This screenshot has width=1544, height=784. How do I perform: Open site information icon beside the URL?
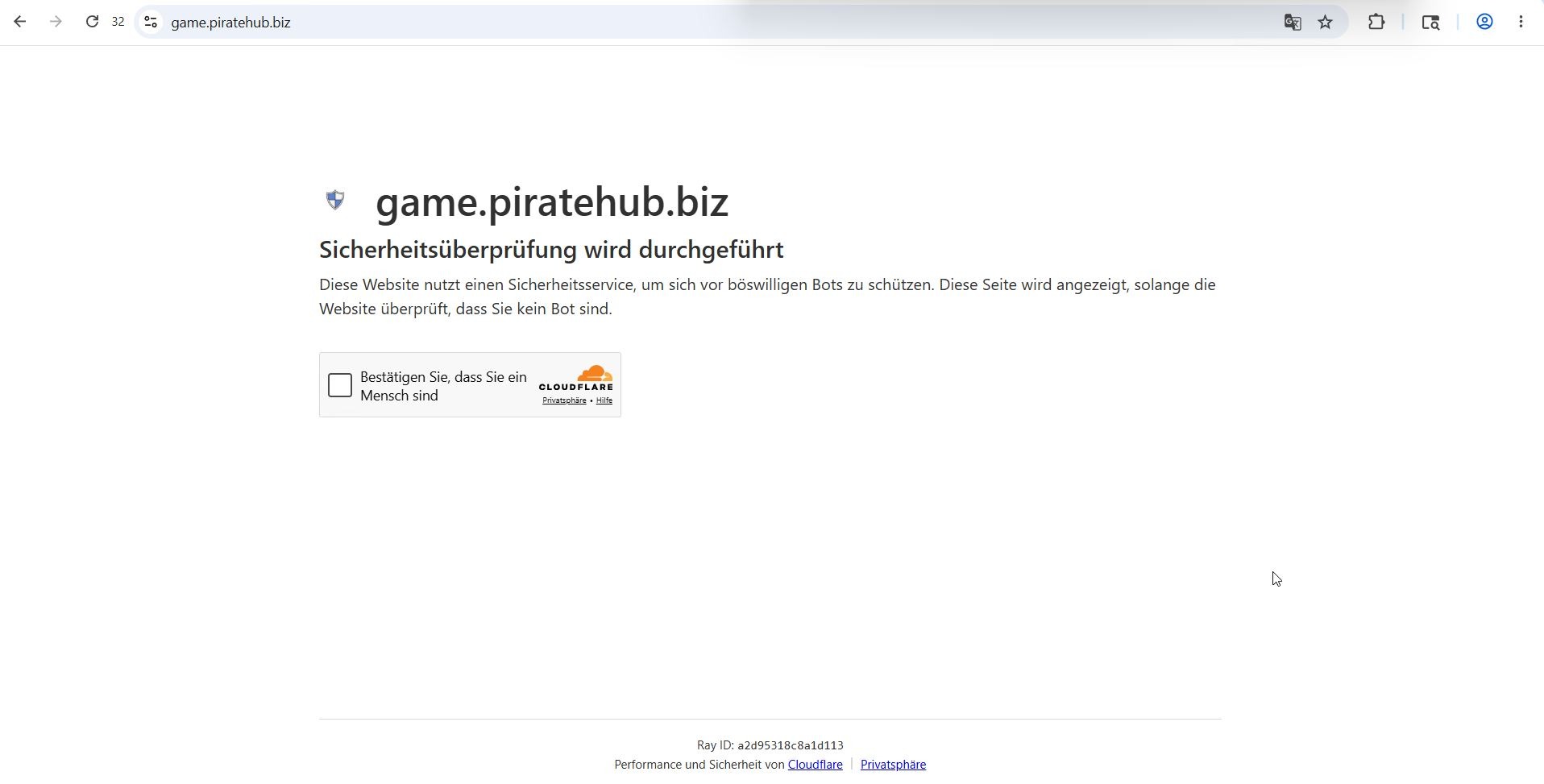(x=151, y=22)
